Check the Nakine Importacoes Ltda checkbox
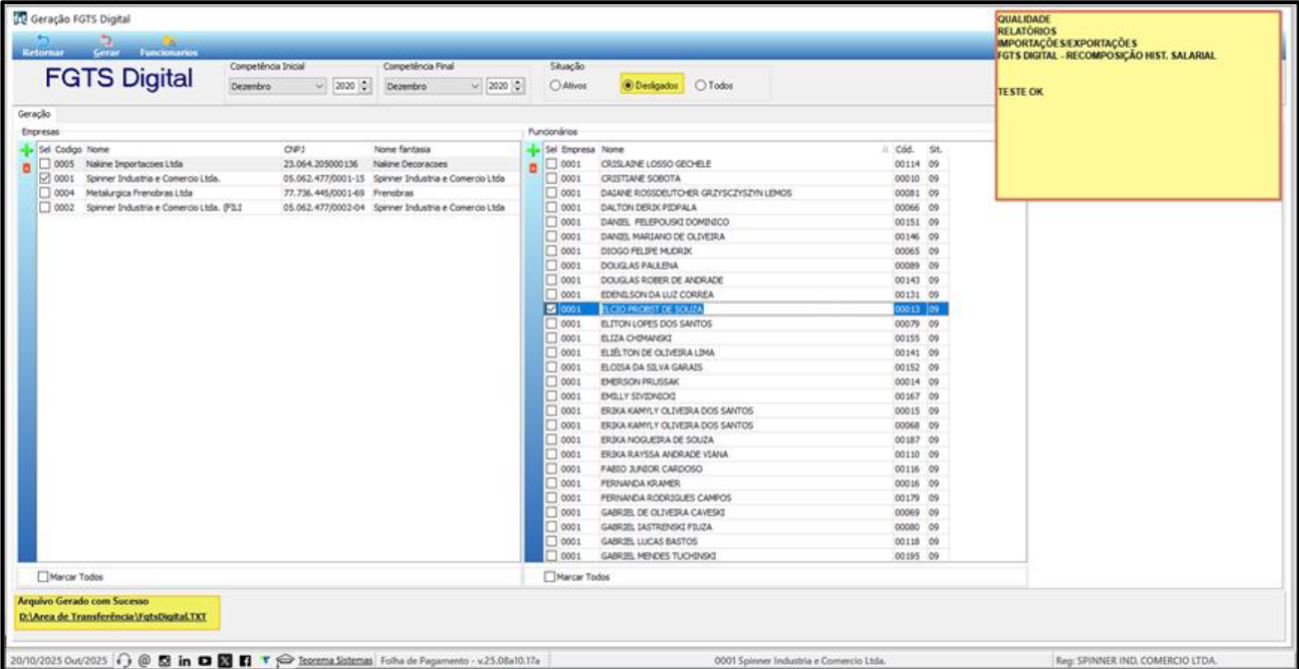The width and height of the screenshot is (1299, 669). coord(45,164)
